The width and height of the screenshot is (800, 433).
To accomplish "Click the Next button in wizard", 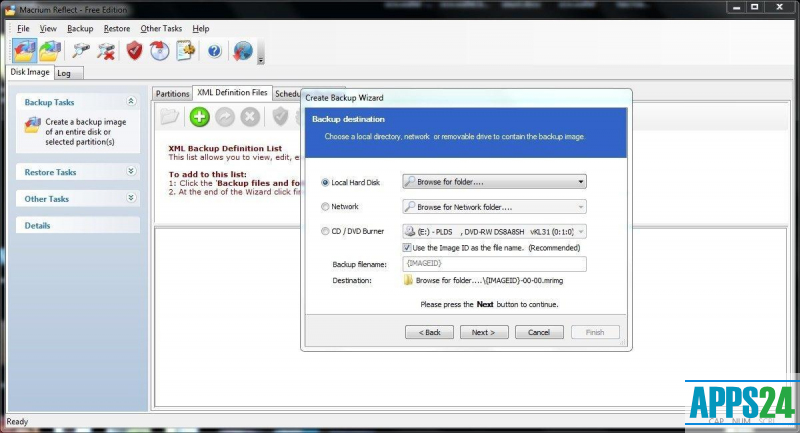I will 484,332.
